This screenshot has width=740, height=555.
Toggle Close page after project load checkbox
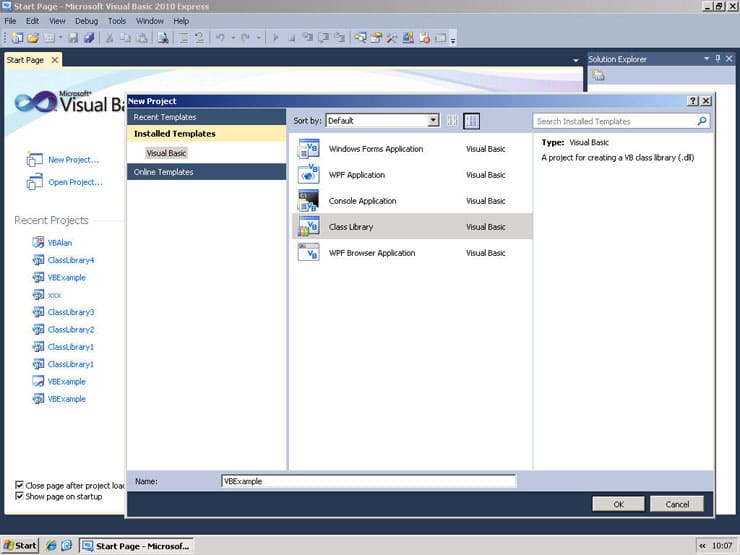(x=19, y=485)
